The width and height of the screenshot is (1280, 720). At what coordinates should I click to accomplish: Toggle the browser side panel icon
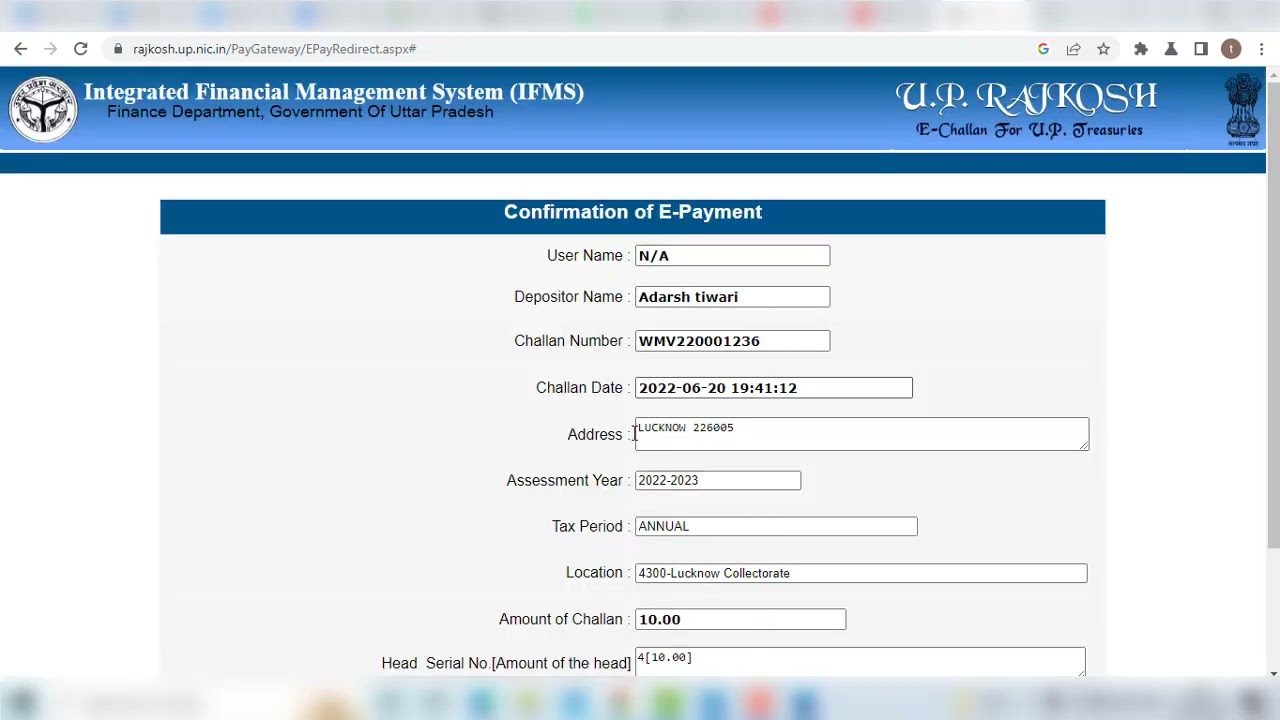coord(1201,49)
